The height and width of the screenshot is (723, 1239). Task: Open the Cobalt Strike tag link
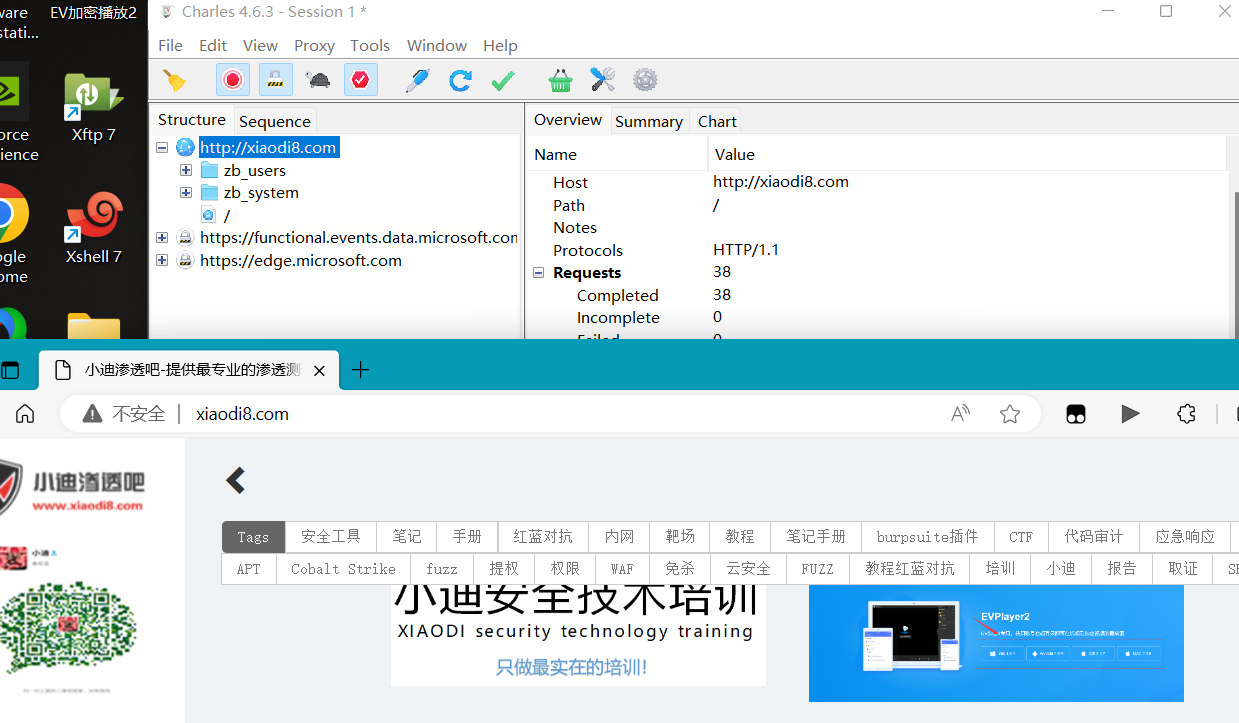coord(344,568)
